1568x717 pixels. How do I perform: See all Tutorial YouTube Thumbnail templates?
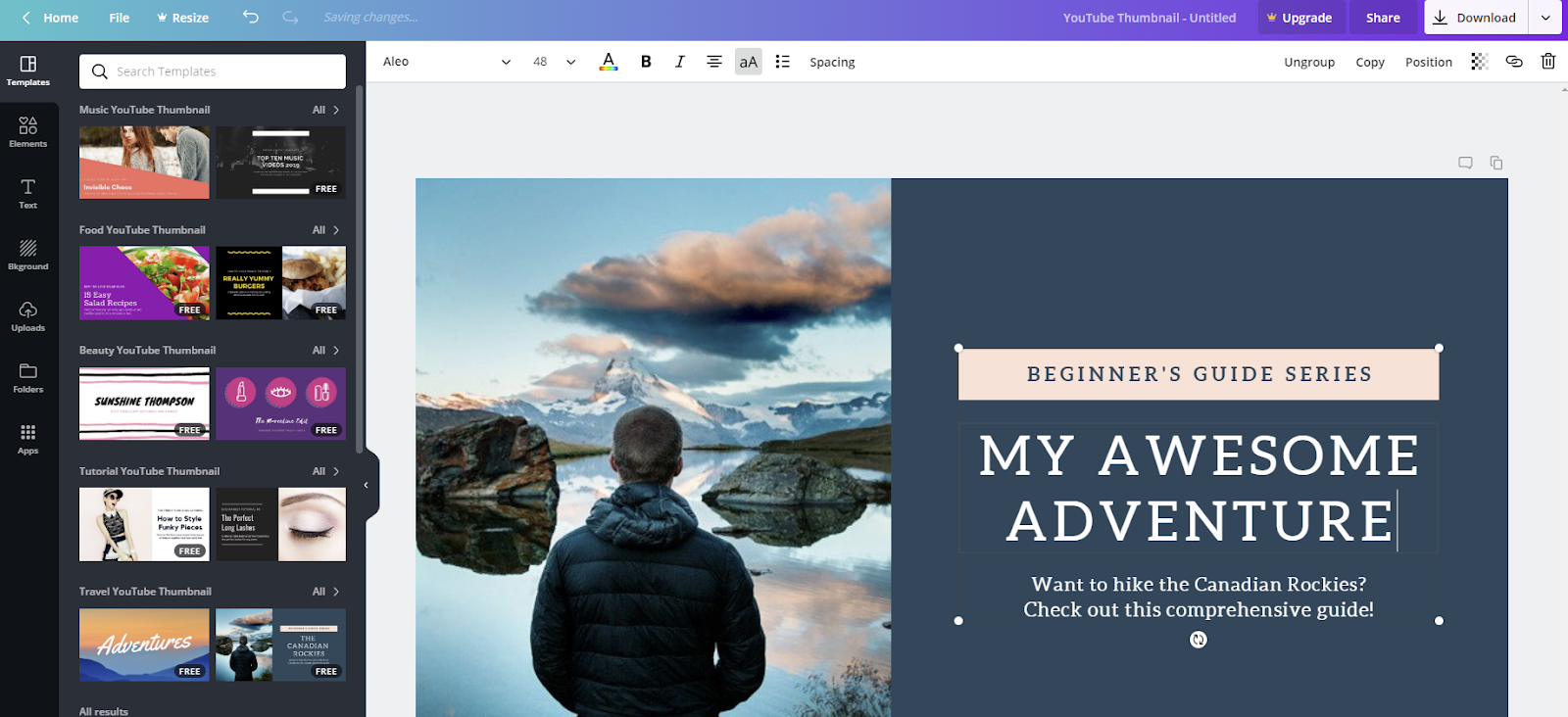click(326, 471)
